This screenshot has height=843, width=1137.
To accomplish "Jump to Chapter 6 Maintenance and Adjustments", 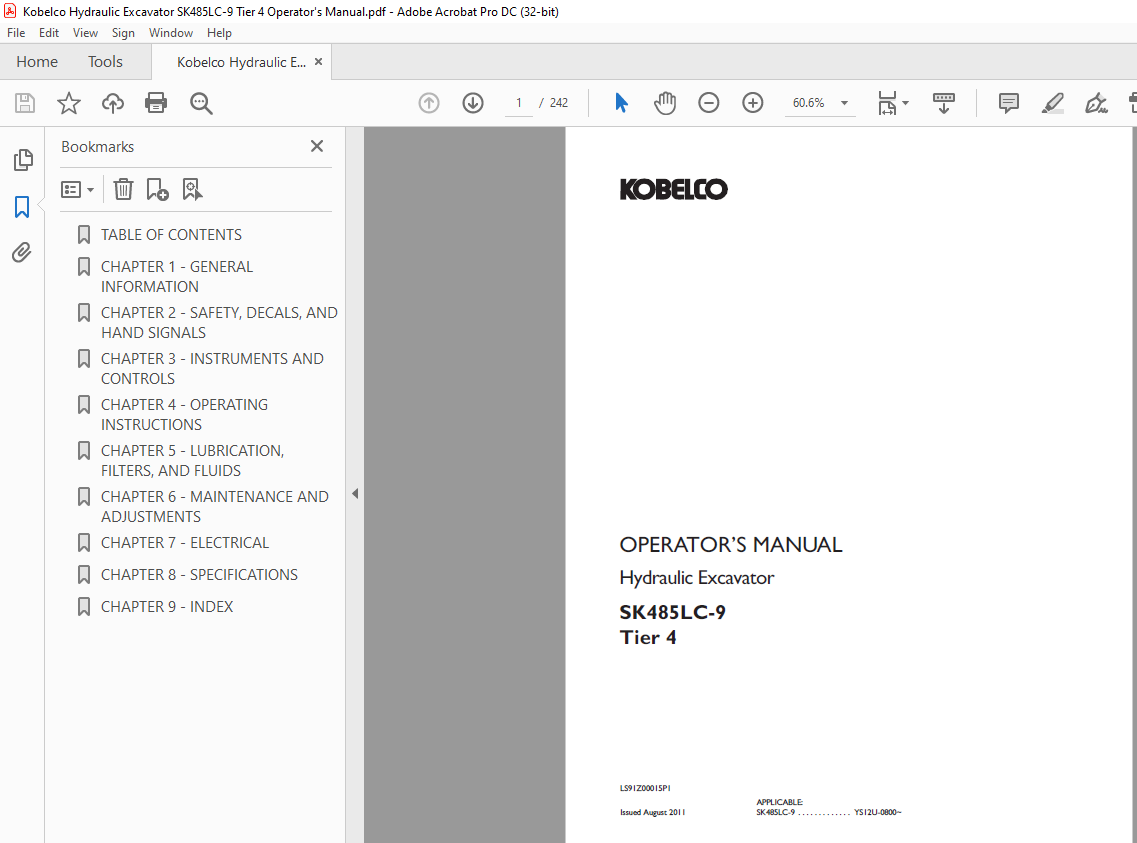I will pos(215,507).
